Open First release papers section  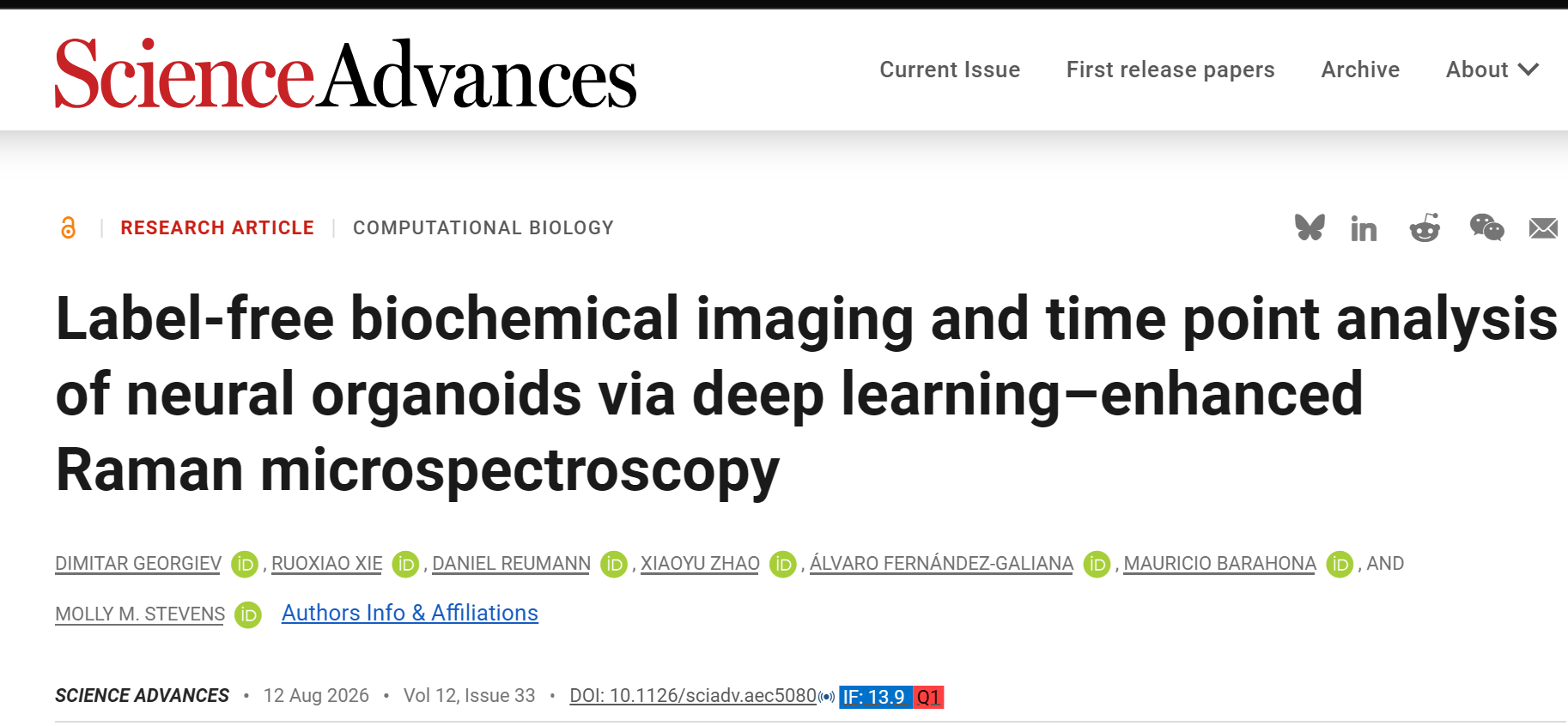[x=1170, y=70]
